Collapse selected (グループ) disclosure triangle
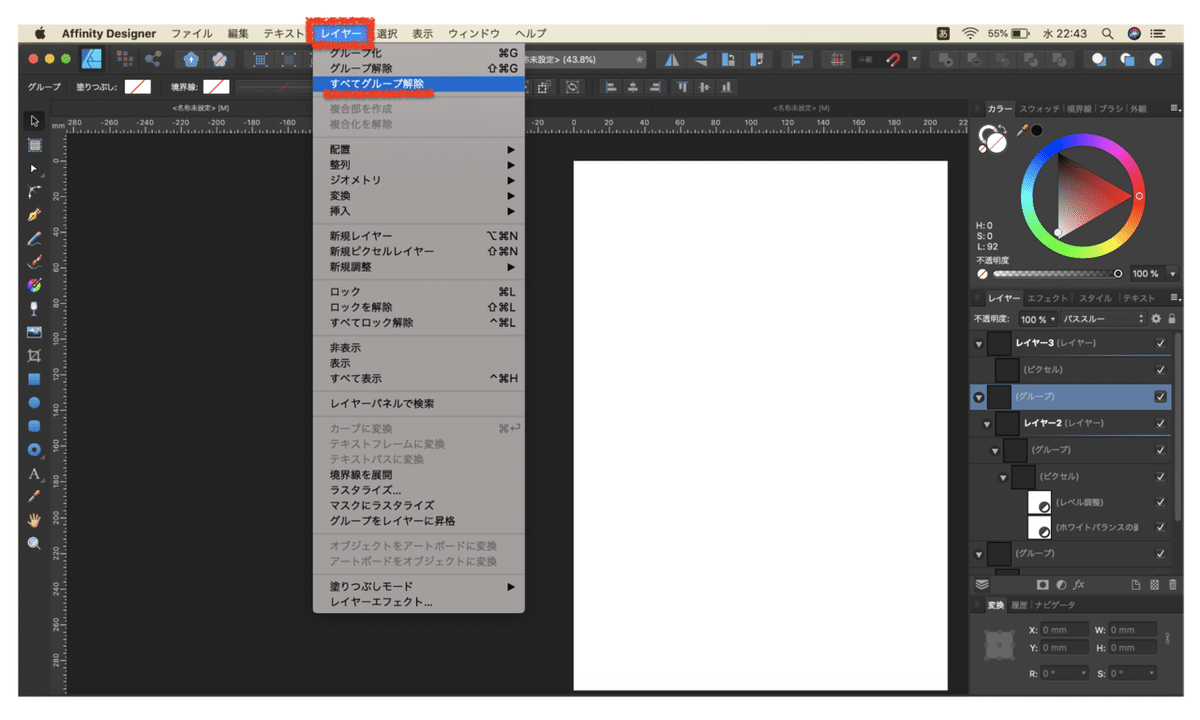Screen dimensions: 1200x720 point(980,397)
